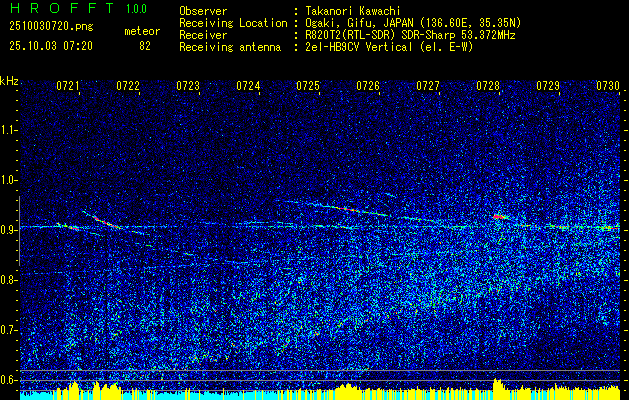Click the 0.6 kHz axis label
629x400 pixels.
[9, 380]
